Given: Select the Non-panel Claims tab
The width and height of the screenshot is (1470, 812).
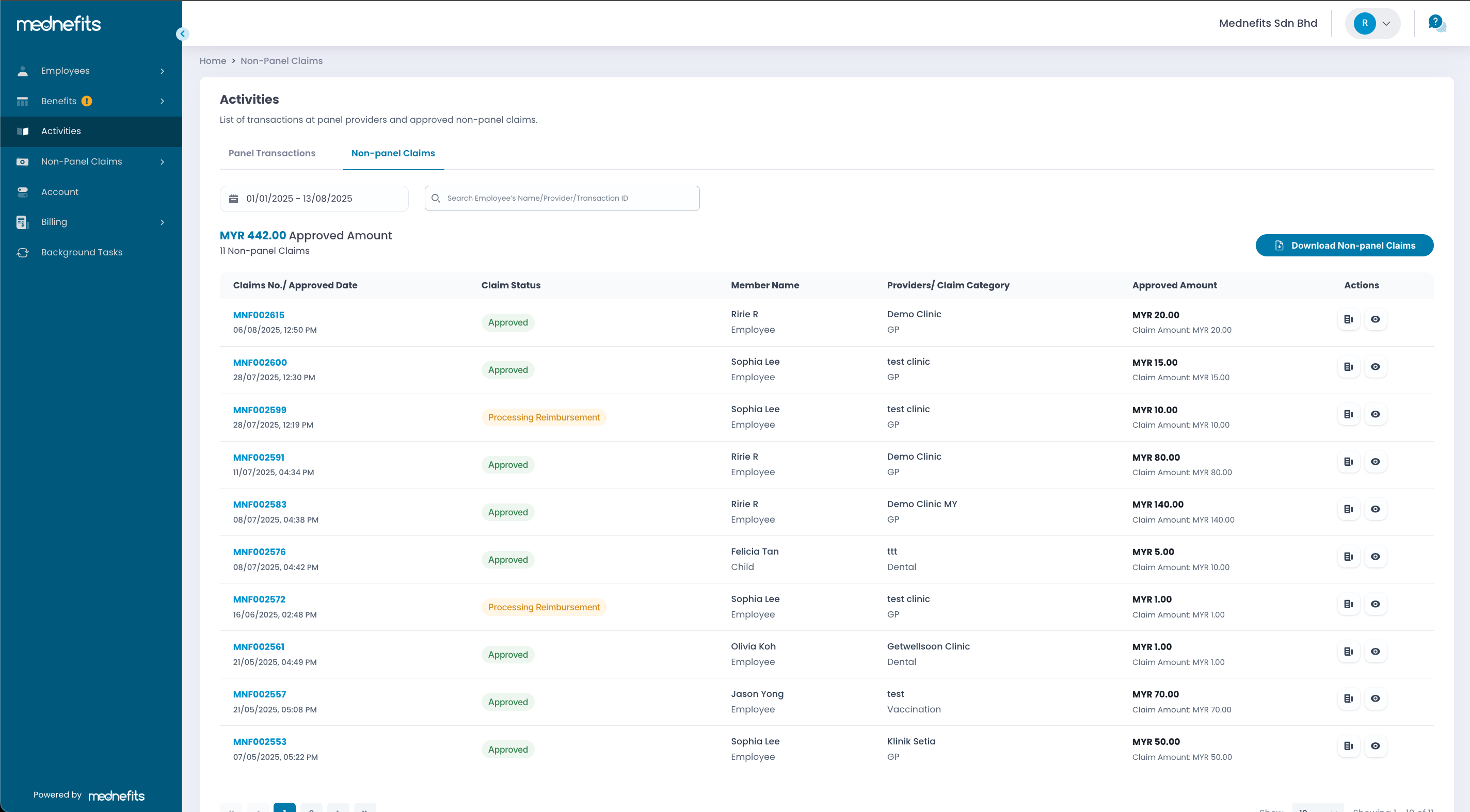Looking at the screenshot, I should click(393, 153).
